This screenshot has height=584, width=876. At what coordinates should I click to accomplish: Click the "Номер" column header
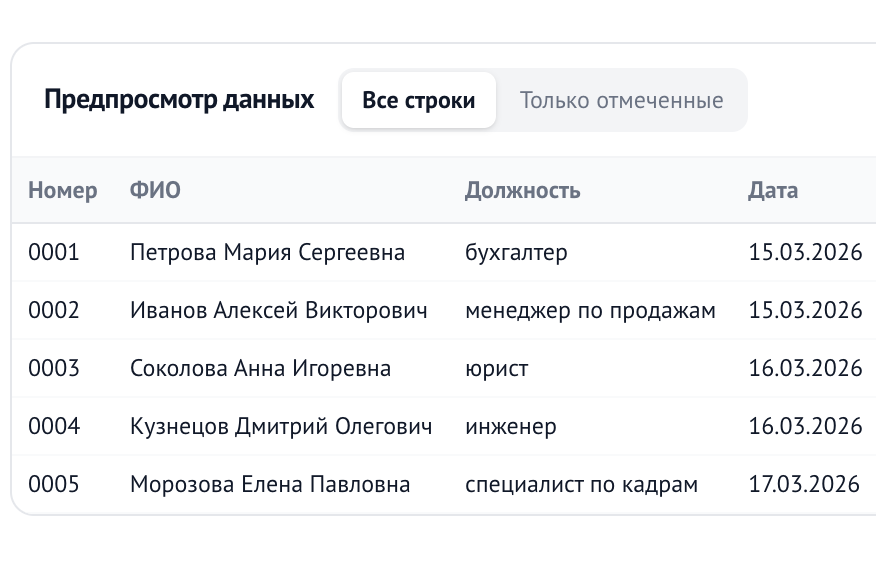click(63, 191)
